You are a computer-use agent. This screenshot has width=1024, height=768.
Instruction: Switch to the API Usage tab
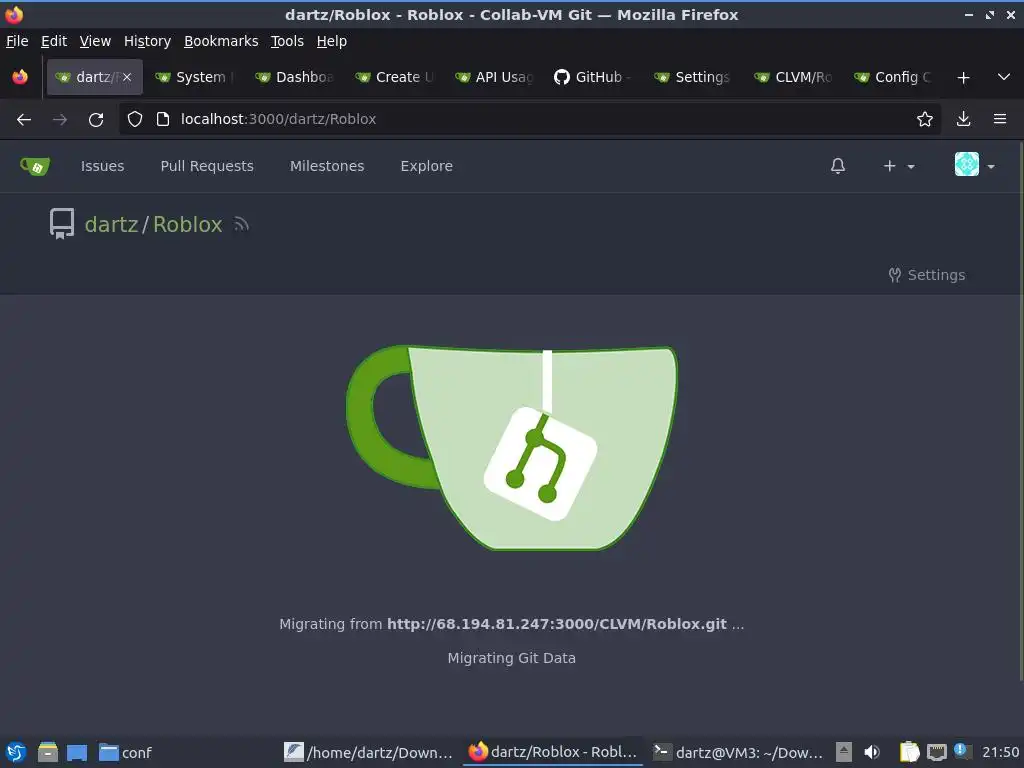click(494, 77)
